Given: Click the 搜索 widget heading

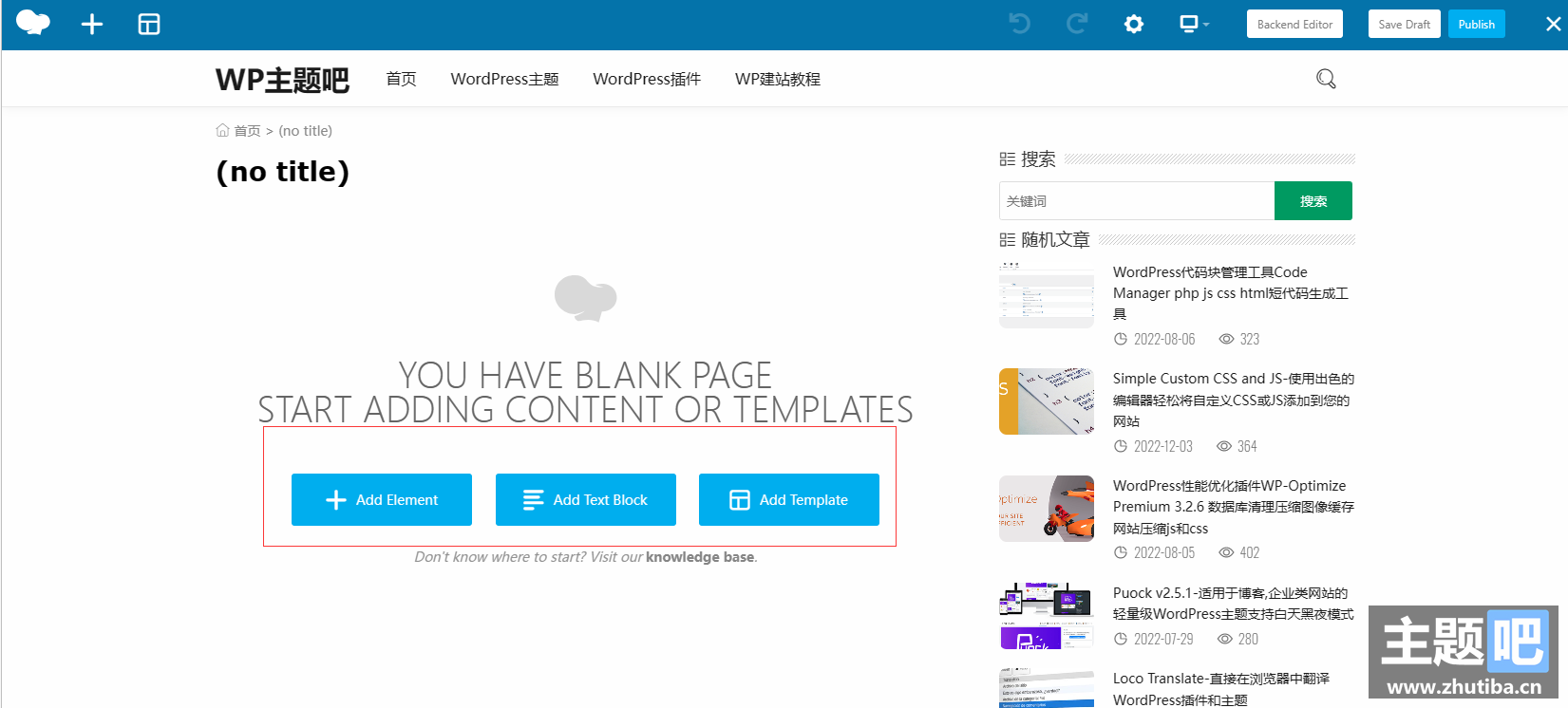Looking at the screenshot, I should point(1038,158).
